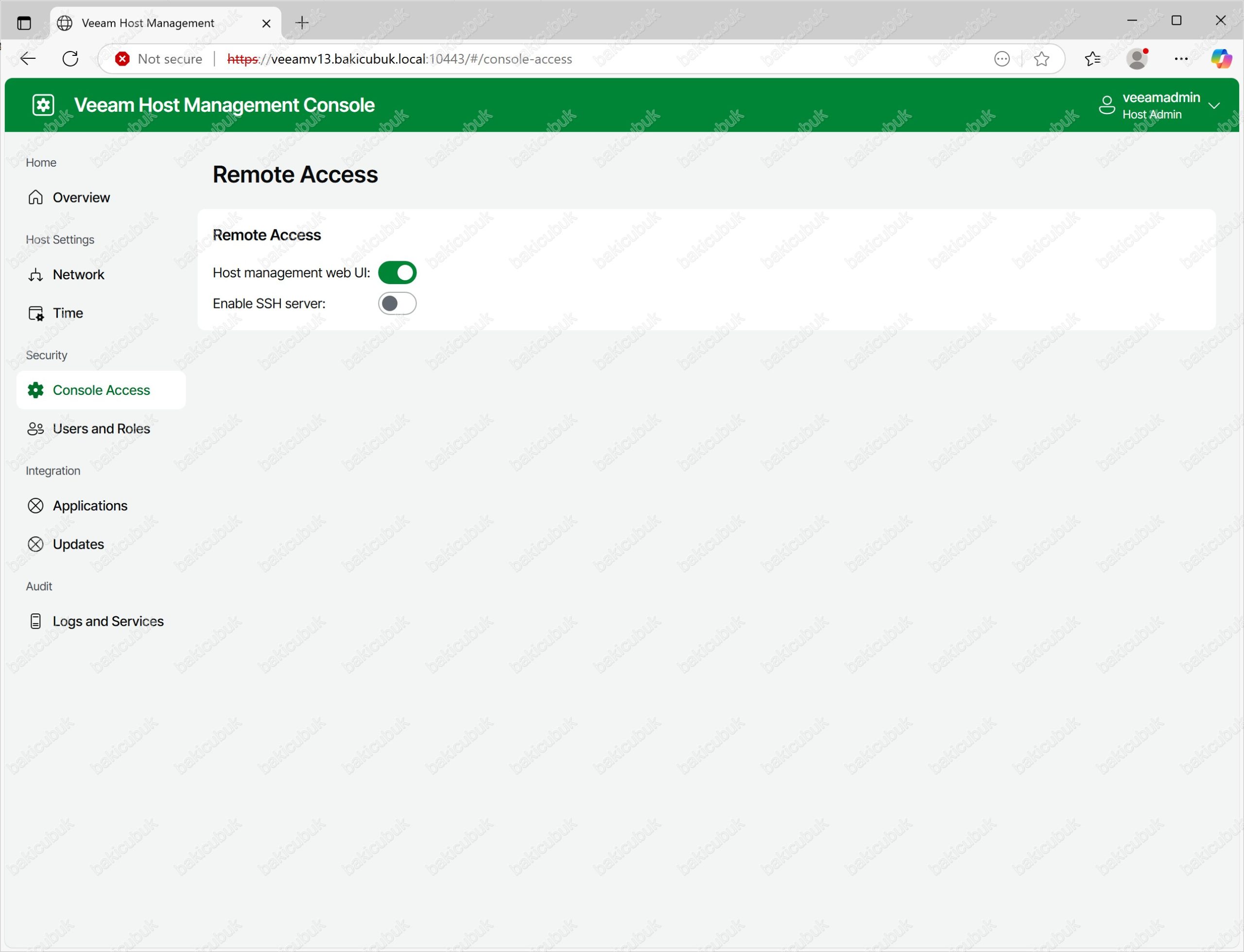Open Copilot in the browser

1221,58
